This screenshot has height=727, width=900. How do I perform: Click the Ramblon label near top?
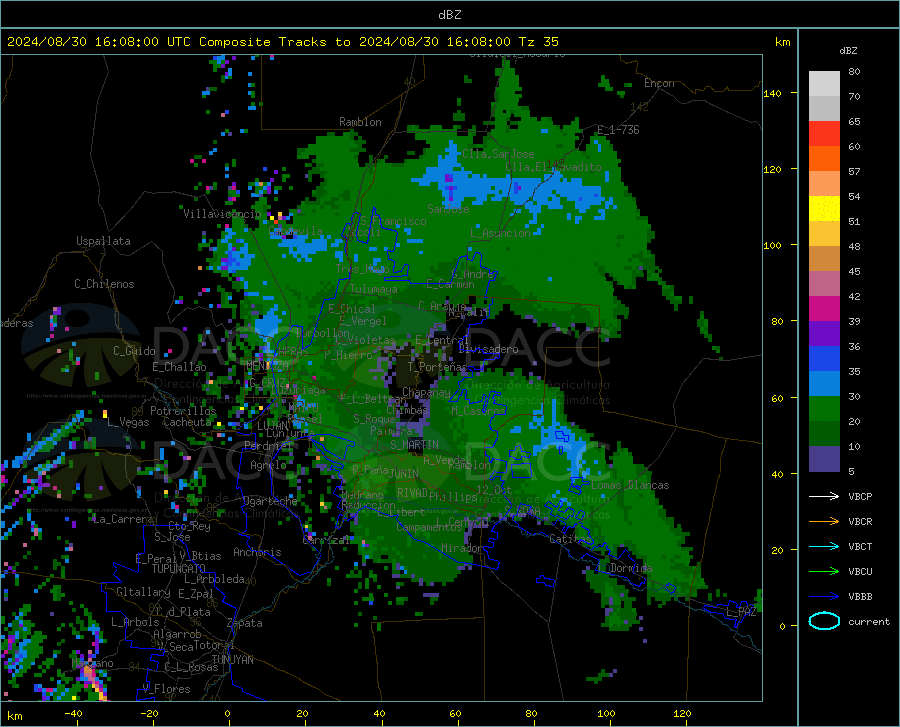click(360, 122)
